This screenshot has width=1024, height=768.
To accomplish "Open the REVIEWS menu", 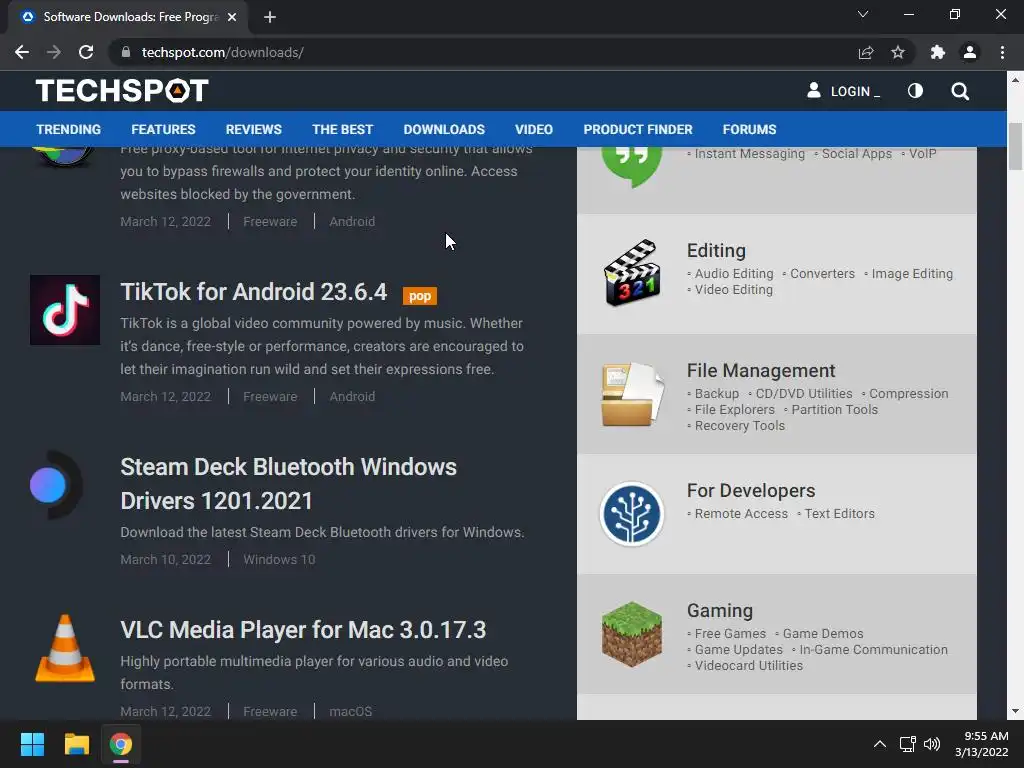I will click(253, 129).
